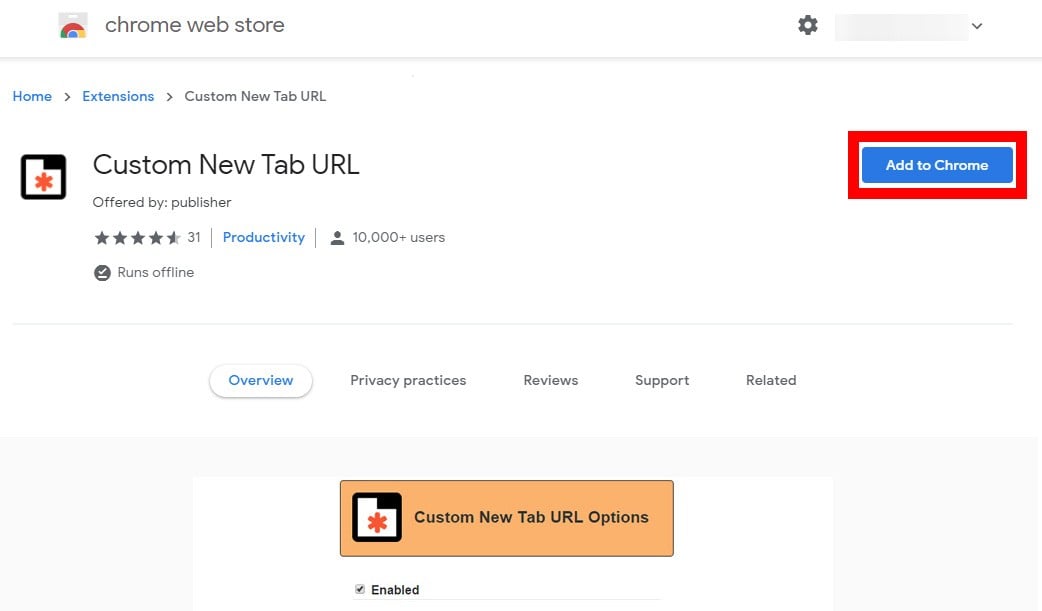Click the Add to Chrome button
The image size is (1042, 611).
[937, 165]
